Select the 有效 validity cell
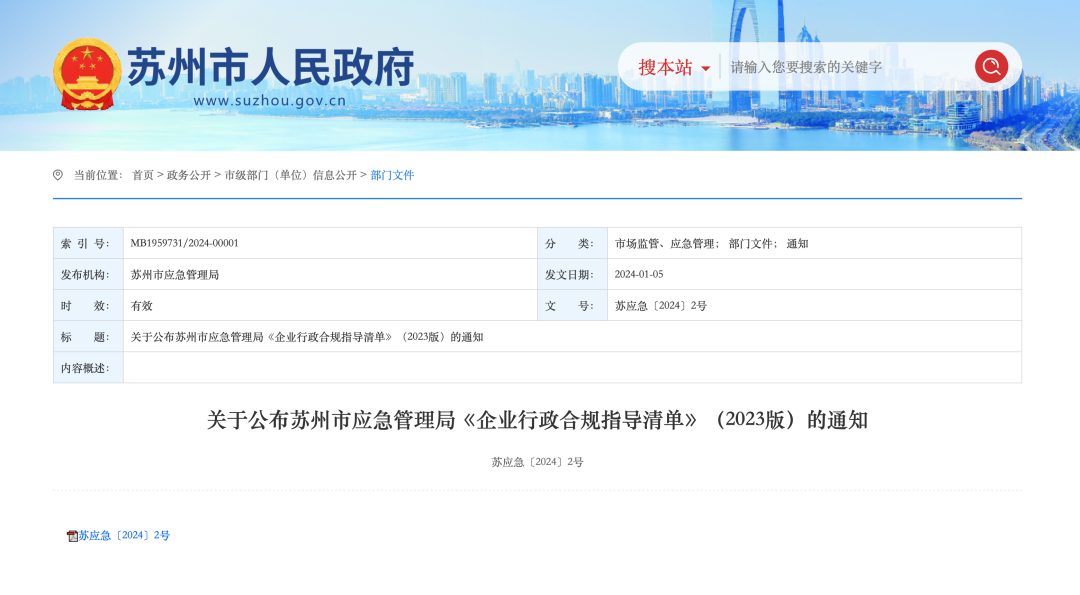 [x=330, y=305]
